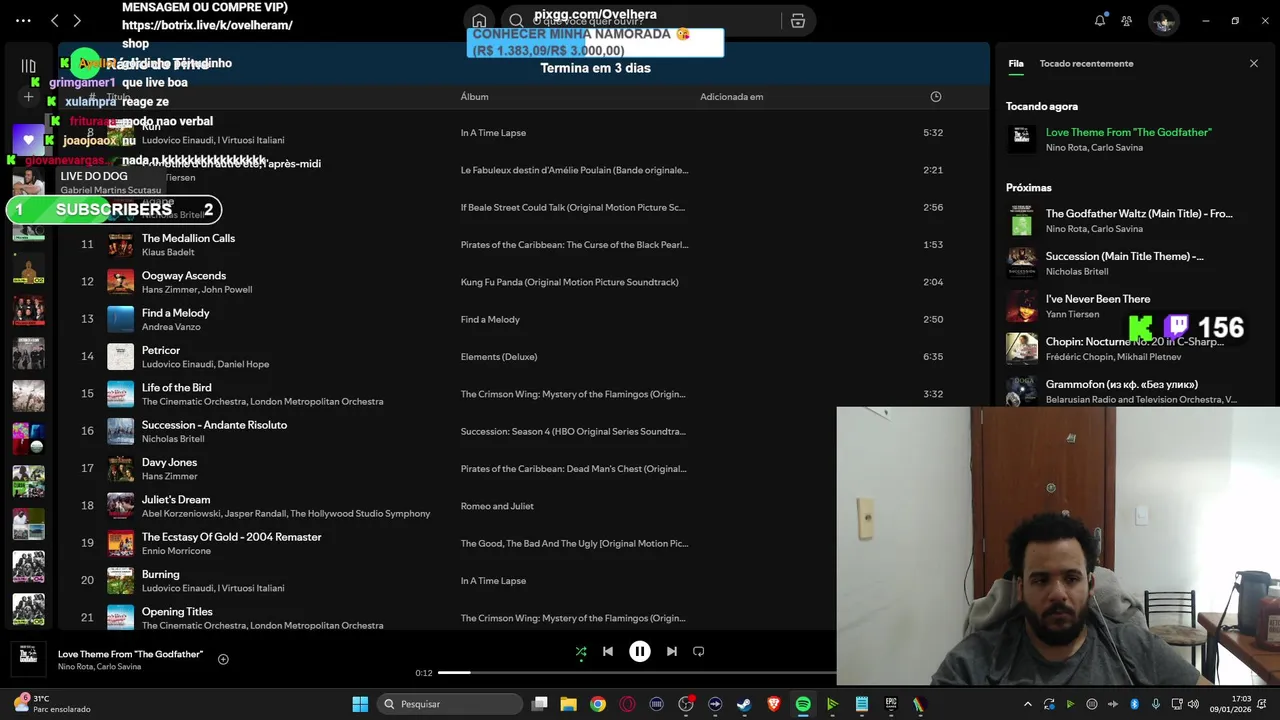This screenshot has height=720, width=1280.
Task: Click now-playing cover art in player bar
Action: coord(28,659)
